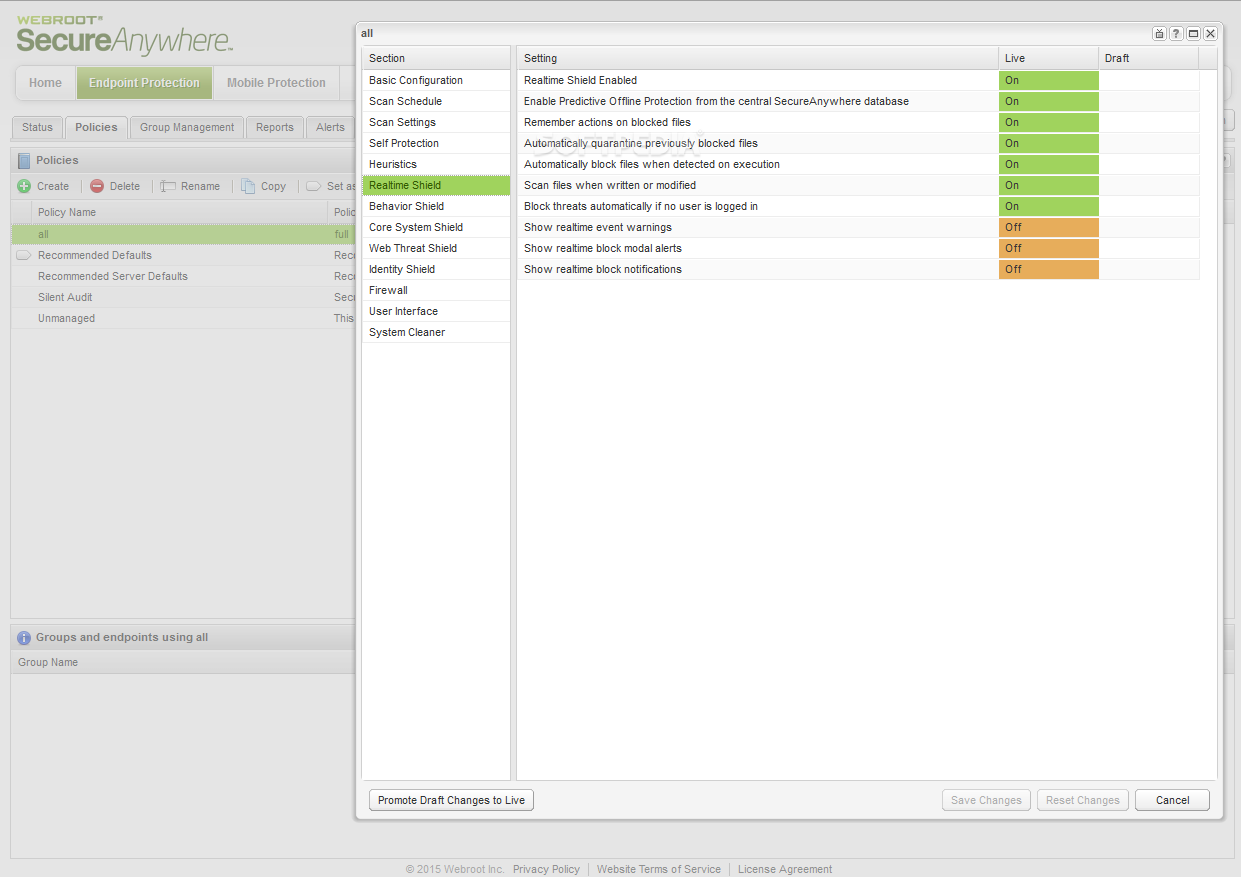Click the Copy policy toolbar icon
Screen dimensions: 1241x877
click(x=248, y=186)
